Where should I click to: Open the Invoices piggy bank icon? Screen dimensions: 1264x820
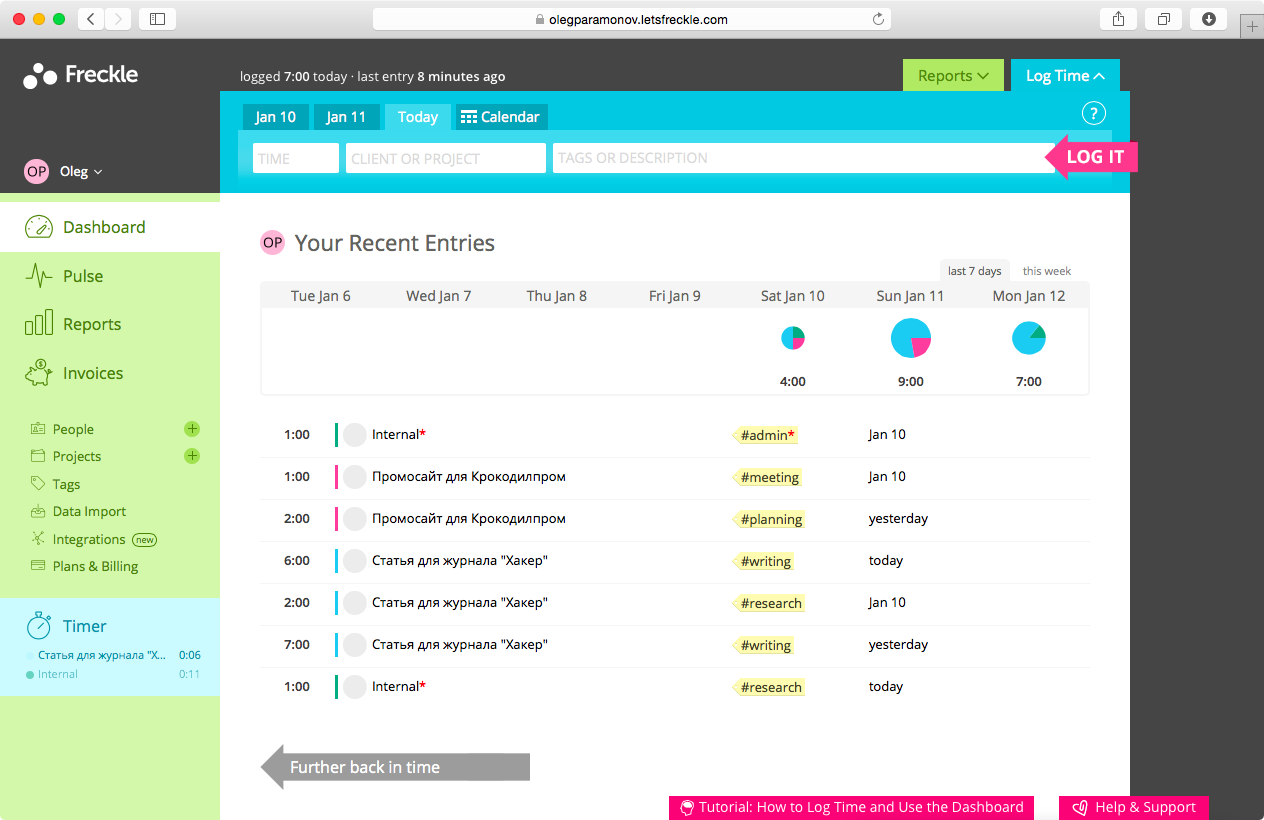pyautogui.click(x=38, y=373)
